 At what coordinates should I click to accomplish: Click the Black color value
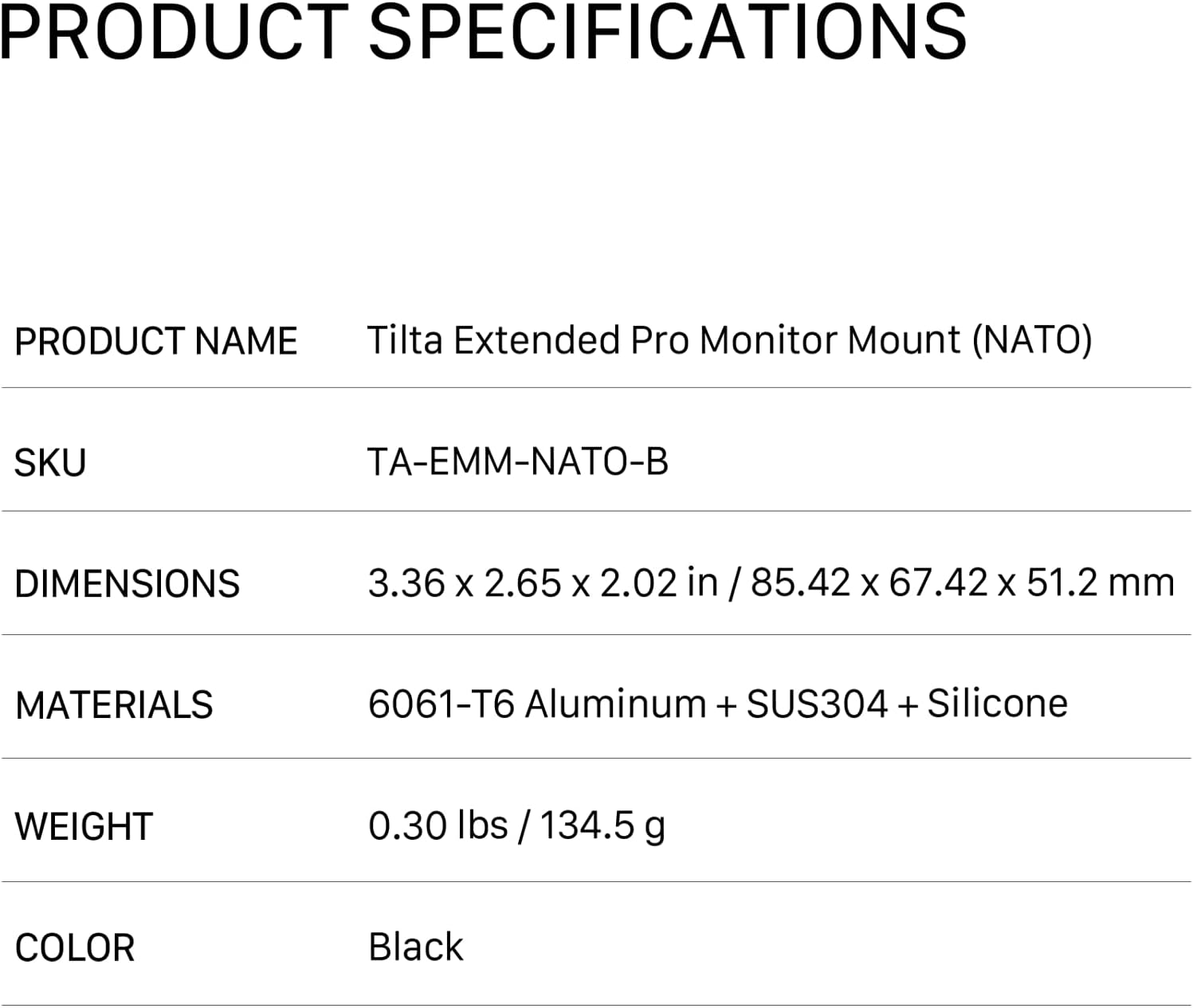click(416, 947)
